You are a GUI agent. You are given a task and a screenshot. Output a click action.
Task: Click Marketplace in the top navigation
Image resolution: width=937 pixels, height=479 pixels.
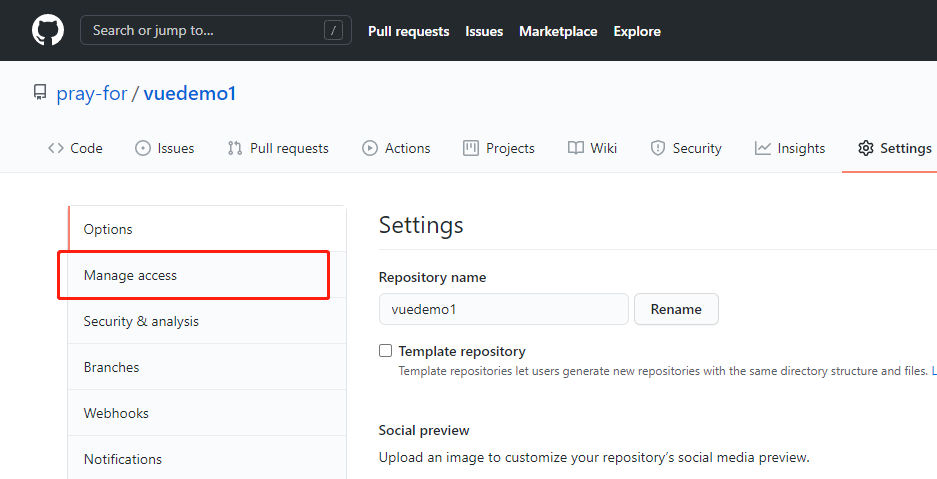[x=558, y=31]
